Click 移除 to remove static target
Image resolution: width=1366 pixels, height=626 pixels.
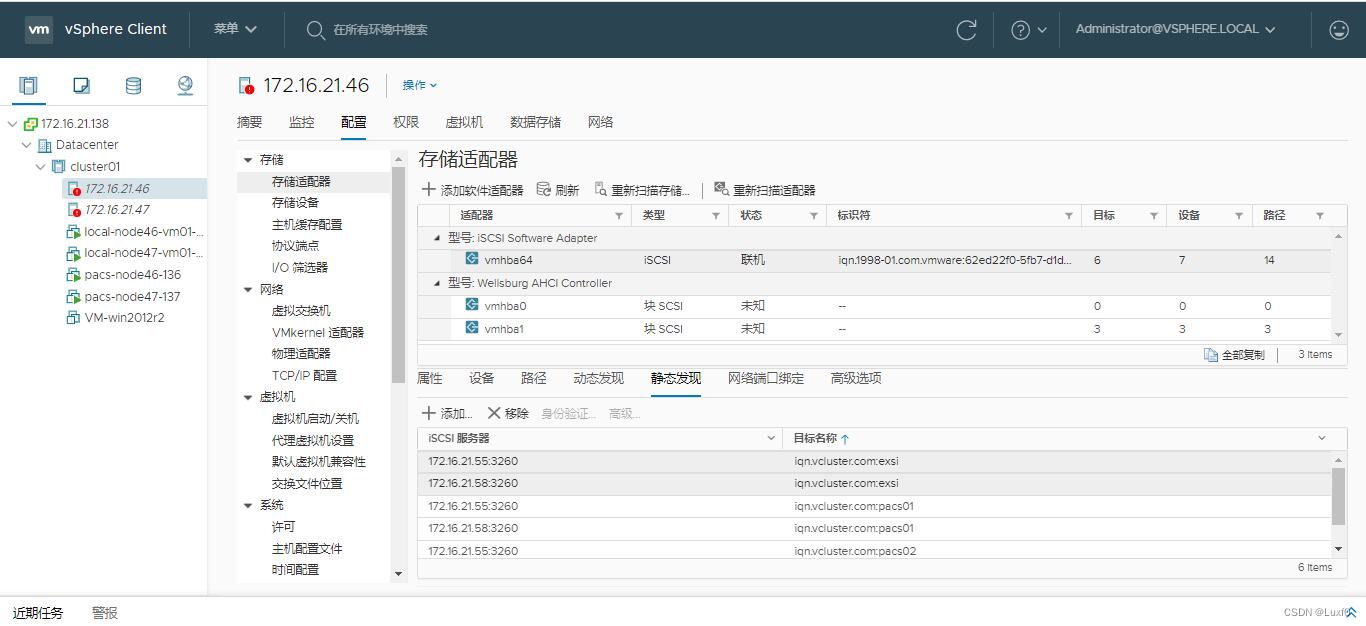508,413
